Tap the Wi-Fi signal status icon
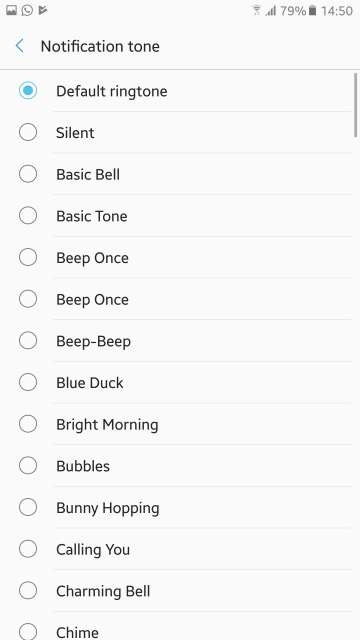The width and height of the screenshot is (360, 640). (257, 11)
